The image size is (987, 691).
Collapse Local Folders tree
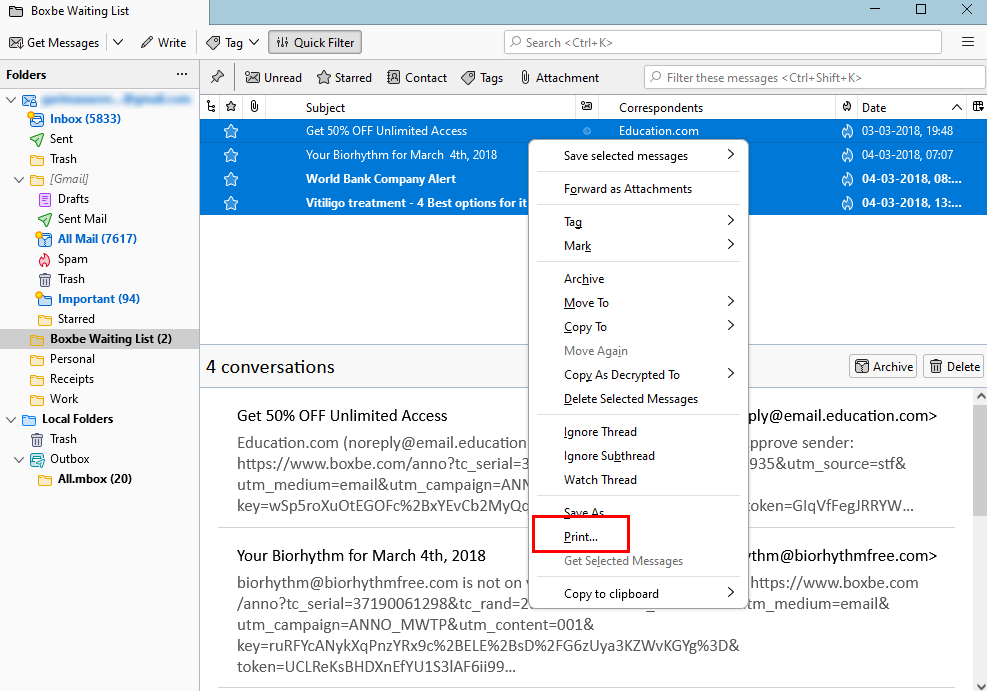[11, 419]
